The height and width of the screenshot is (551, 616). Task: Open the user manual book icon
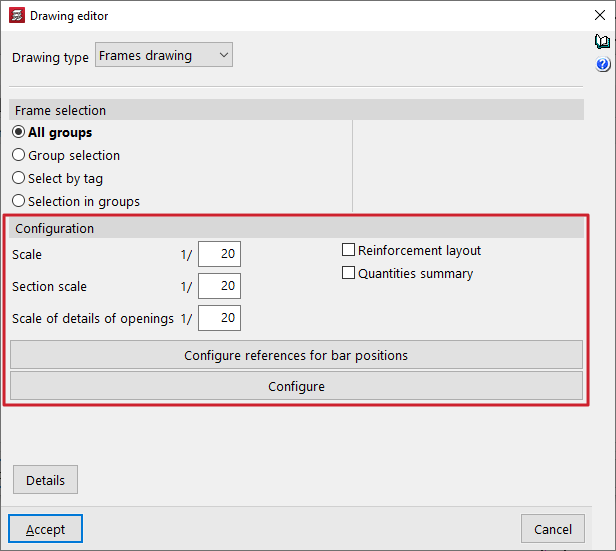tap(602, 42)
